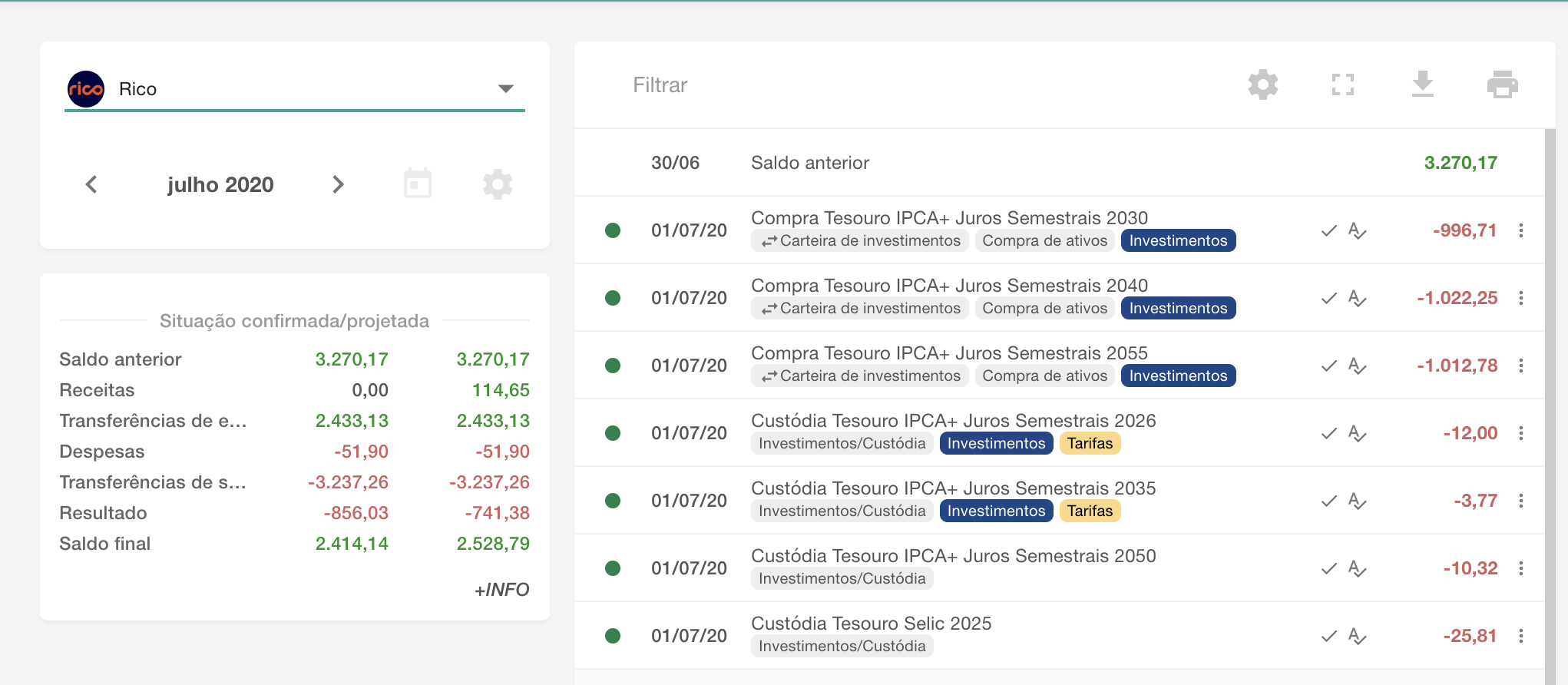
Task: Go to previous month before julho 2020
Action: click(91, 184)
